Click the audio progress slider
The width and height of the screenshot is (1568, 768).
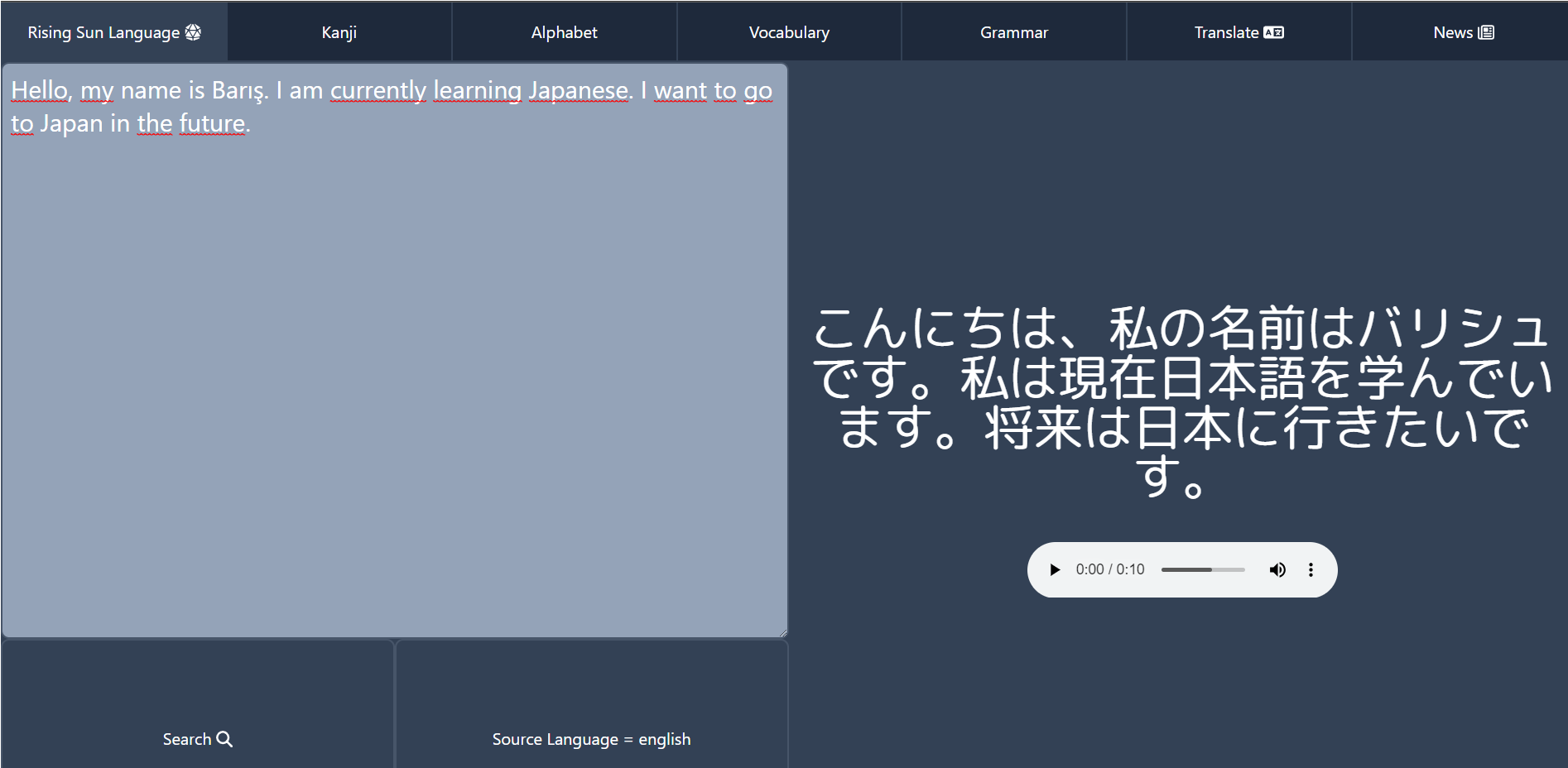(1203, 569)
